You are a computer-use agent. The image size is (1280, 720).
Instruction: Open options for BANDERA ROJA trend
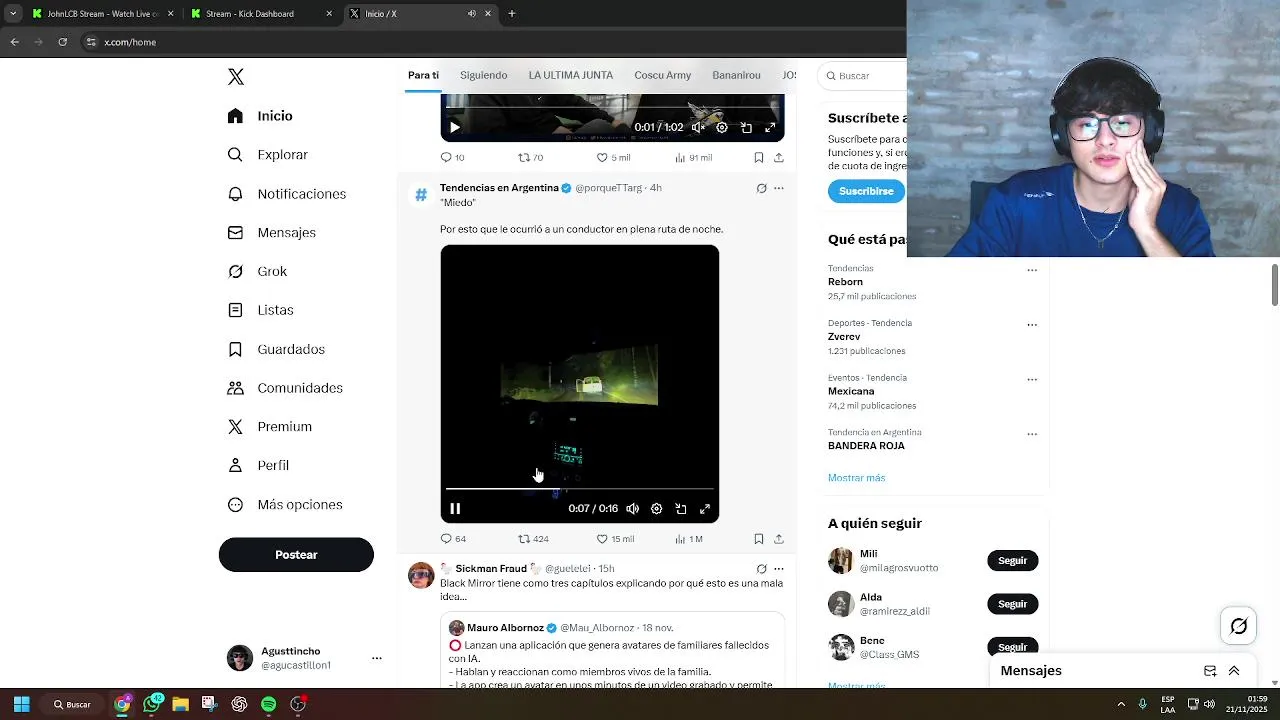pos(1032,434)
